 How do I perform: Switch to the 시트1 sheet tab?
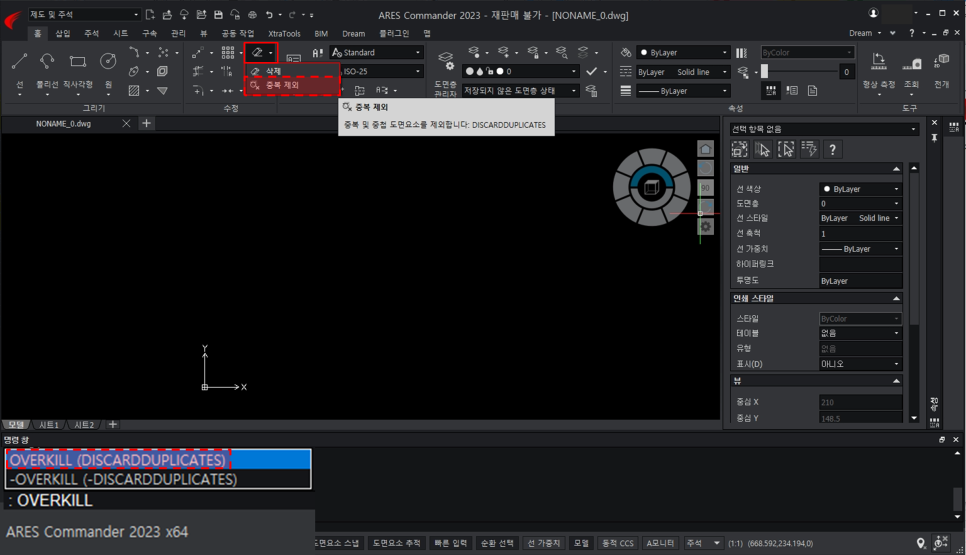click(49, 425)
